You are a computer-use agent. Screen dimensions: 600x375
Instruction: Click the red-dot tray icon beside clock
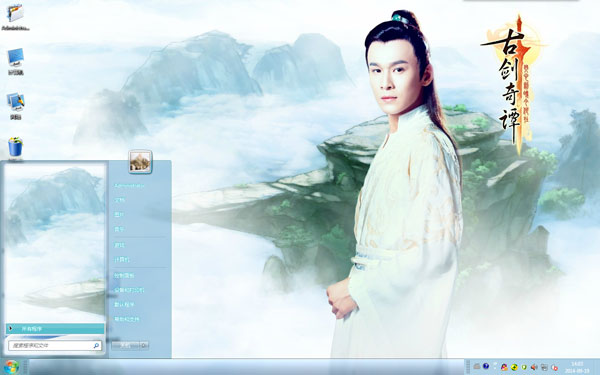[554, 368]
